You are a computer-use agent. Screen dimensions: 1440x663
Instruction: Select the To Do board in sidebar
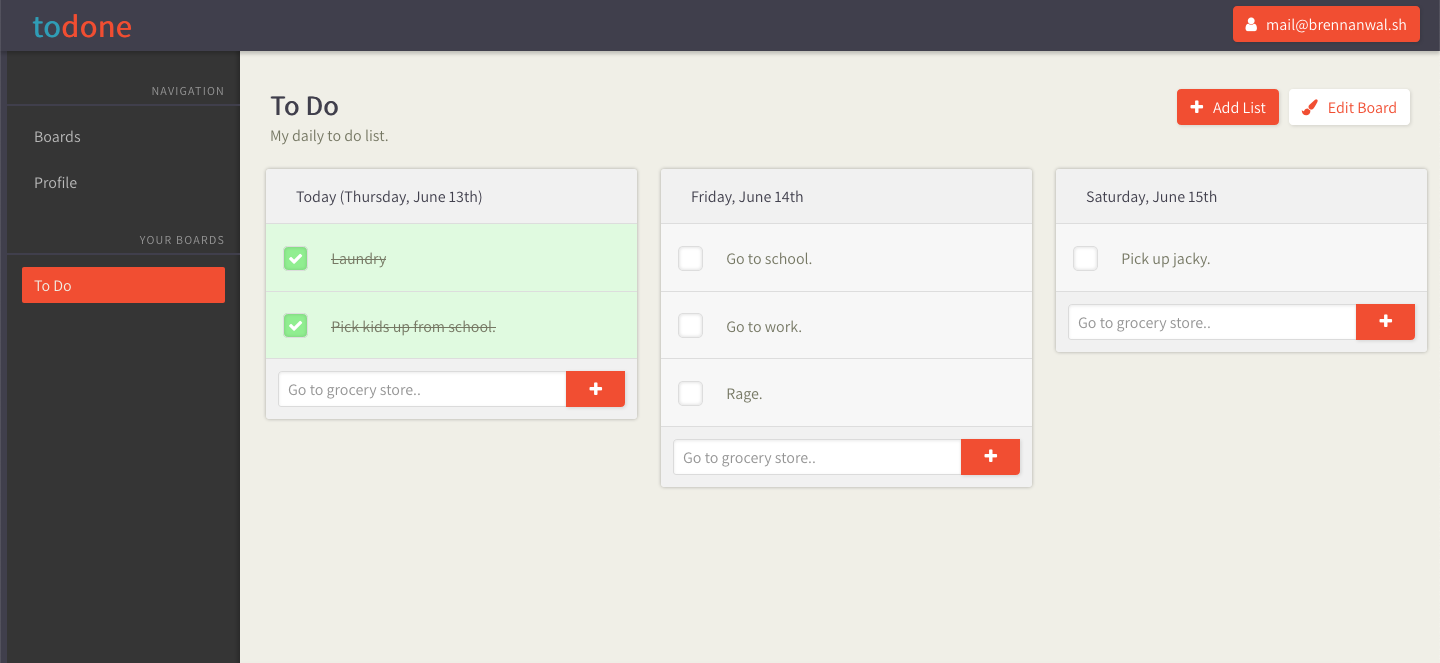pos(123,285)
